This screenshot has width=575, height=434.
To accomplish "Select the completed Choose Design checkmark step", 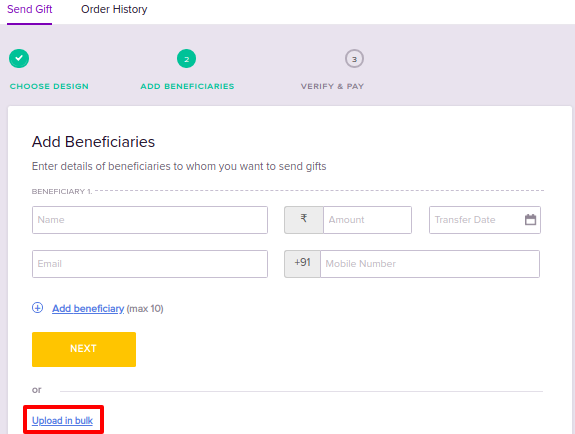I will [19, 58].
